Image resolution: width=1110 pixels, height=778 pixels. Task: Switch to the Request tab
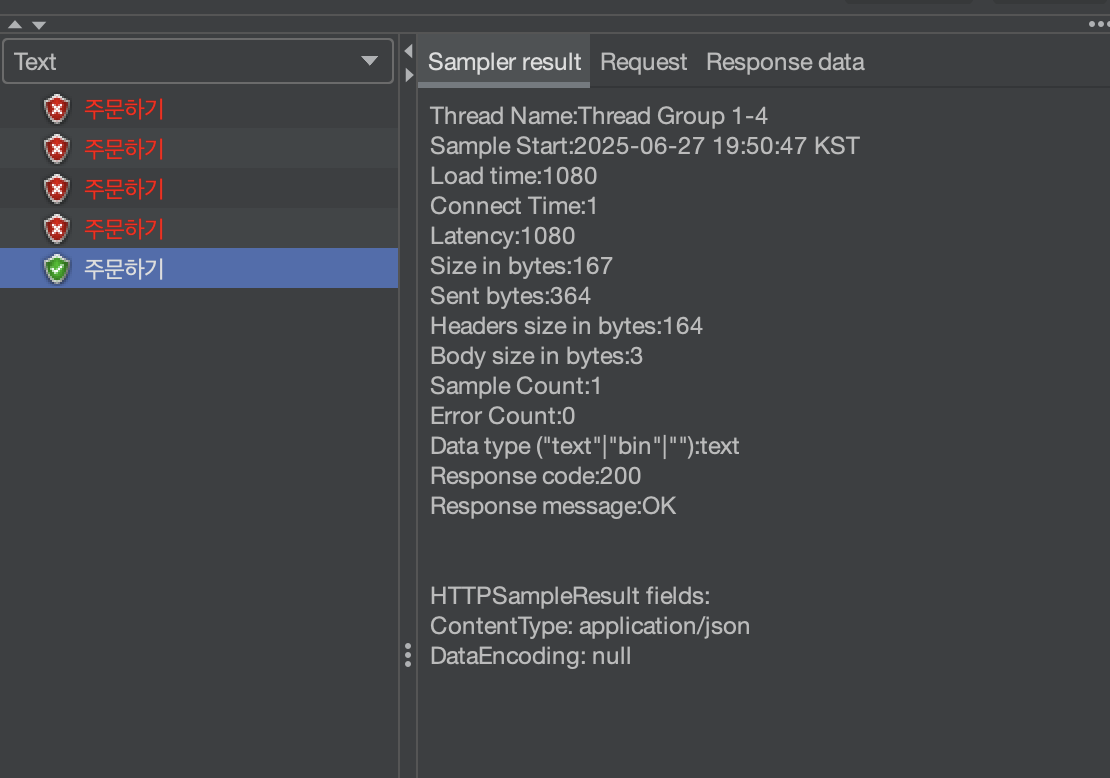click(x=643, y=62)
